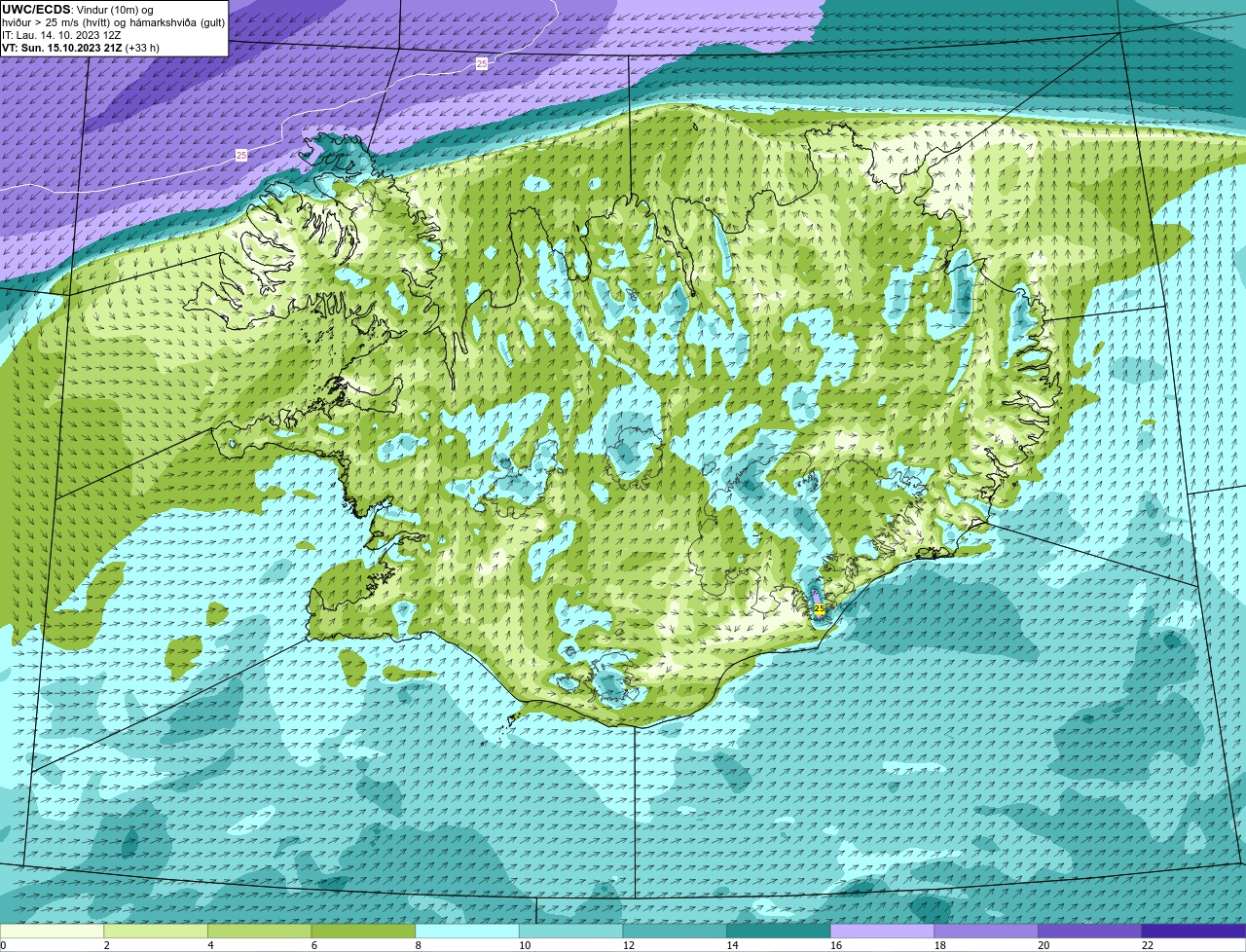Screen dimensions: 1246x952
Task: Click the "18" legend scale value
Action: click(x=939, y=945)
